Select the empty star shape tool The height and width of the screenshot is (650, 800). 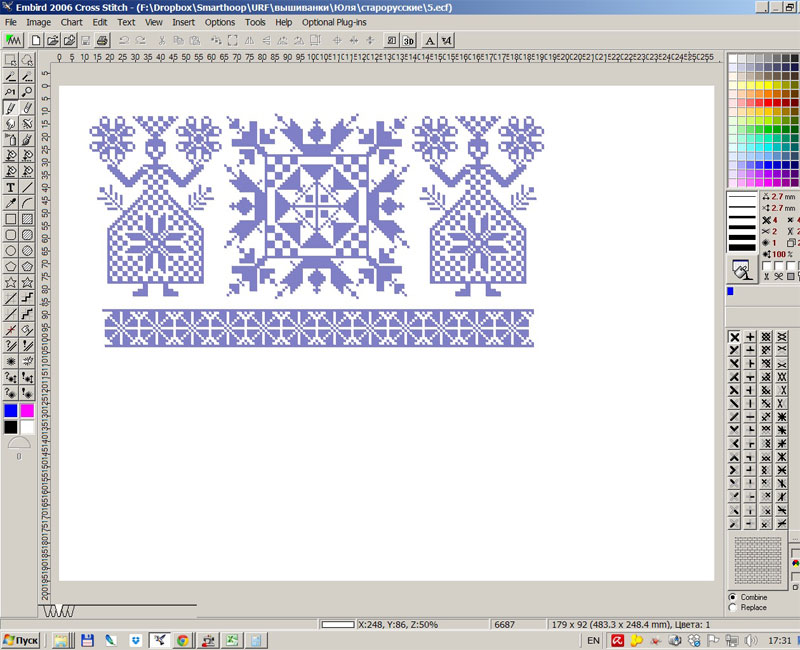coord(10,282)
